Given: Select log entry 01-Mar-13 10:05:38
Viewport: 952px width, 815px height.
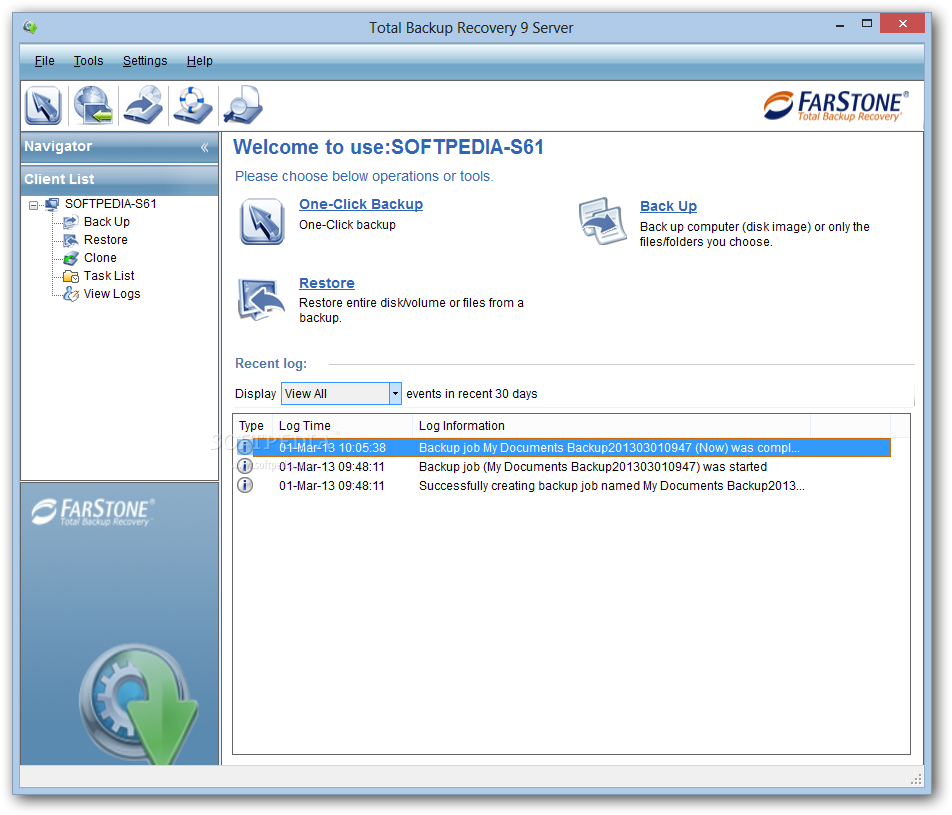Looking at the screenshot, I should click(x=563, y=448).
